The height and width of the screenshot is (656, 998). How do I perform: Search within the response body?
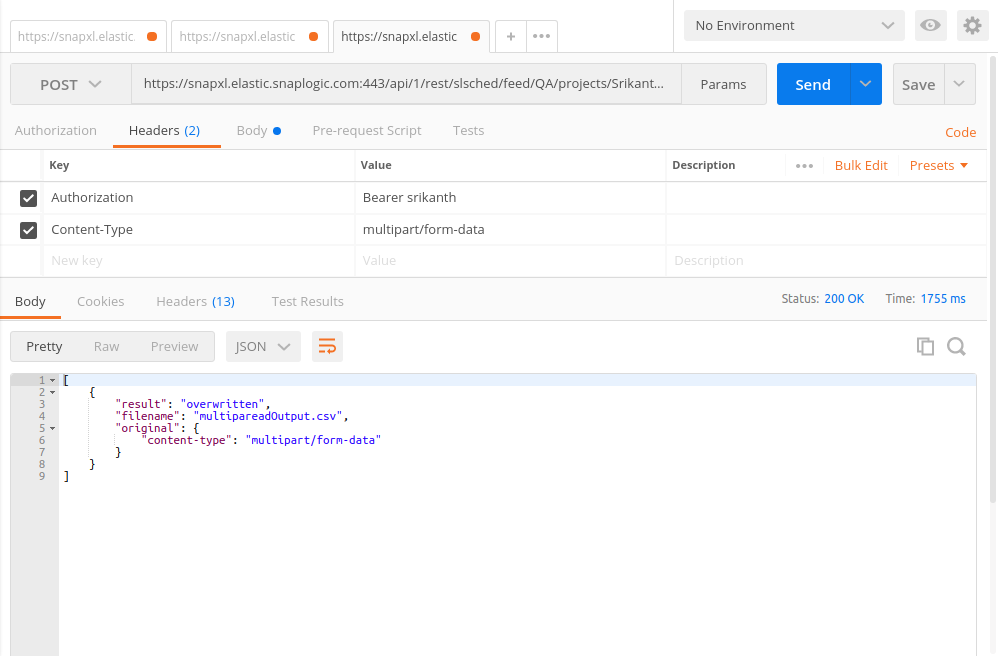(956, 346)
